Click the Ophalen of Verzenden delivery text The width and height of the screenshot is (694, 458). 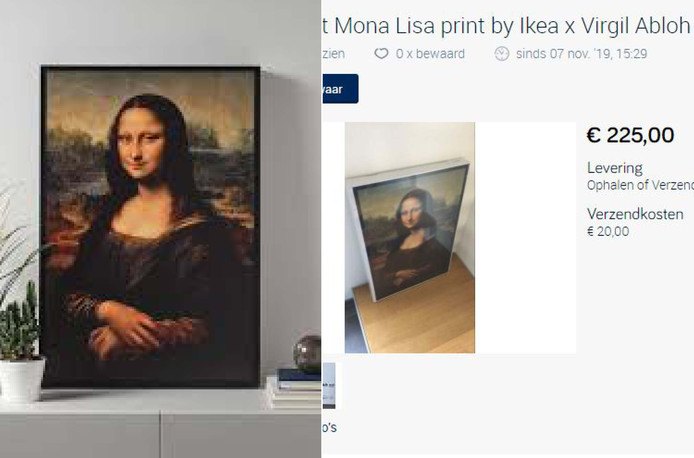(x=640, y=185)
